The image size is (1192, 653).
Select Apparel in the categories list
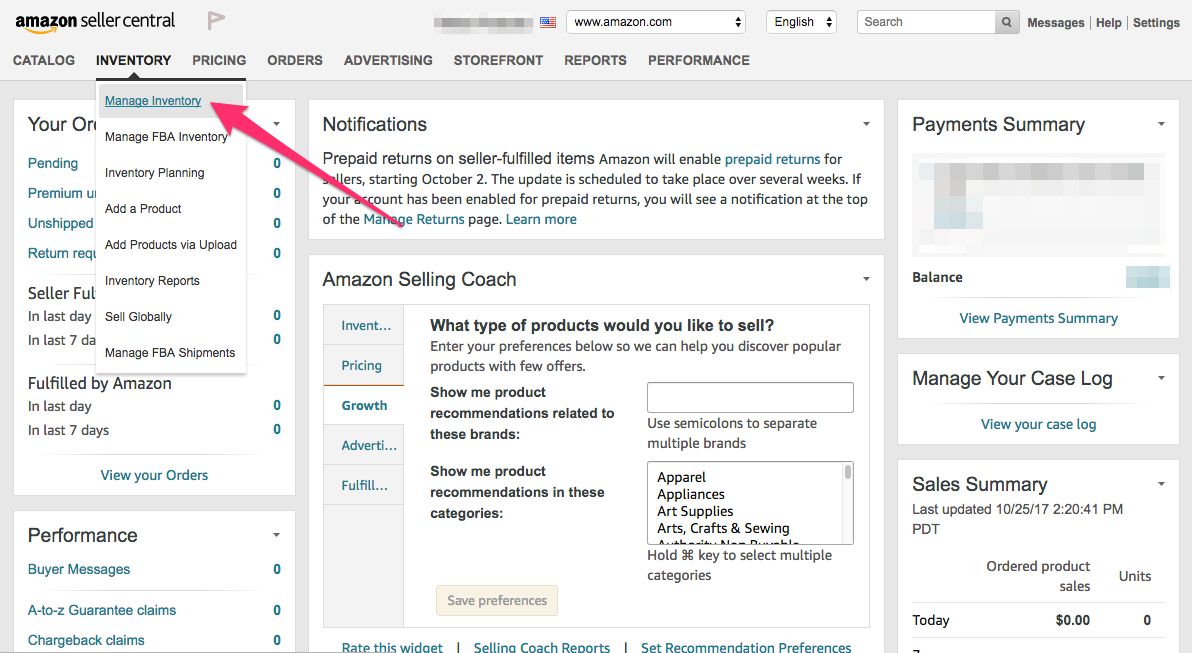click(681, 477)
